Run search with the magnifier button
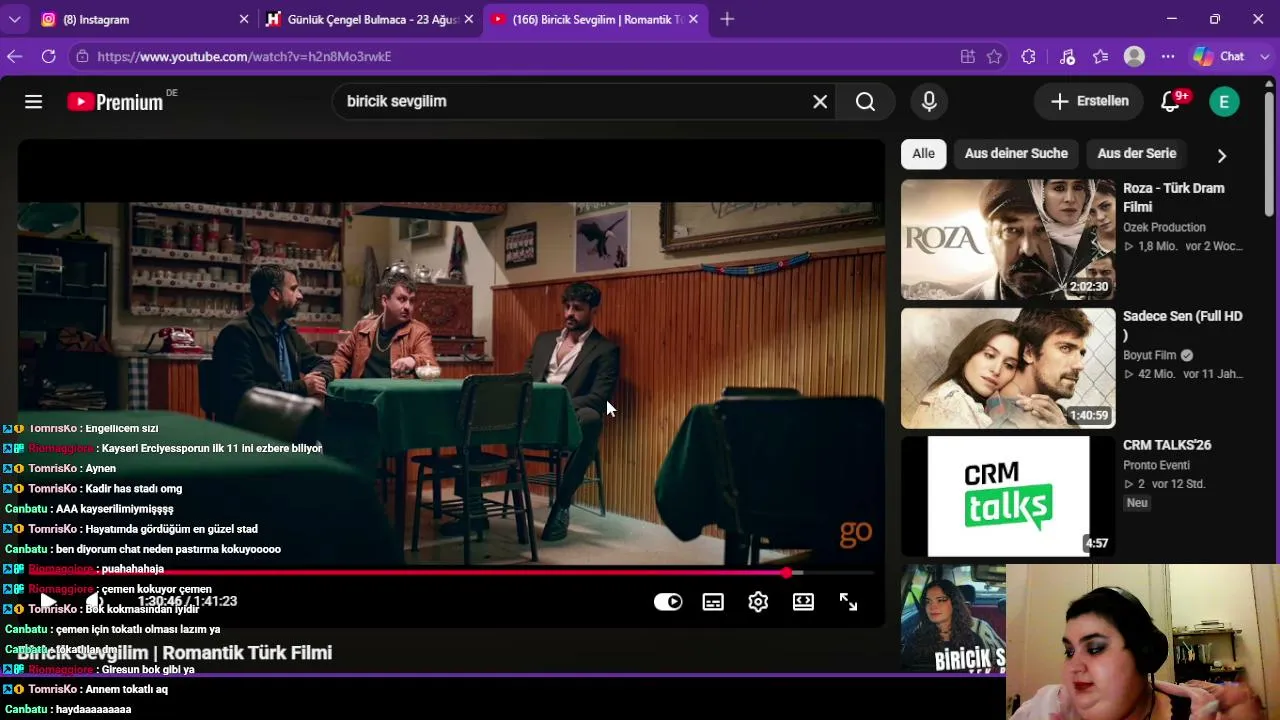 coord(865,101)
